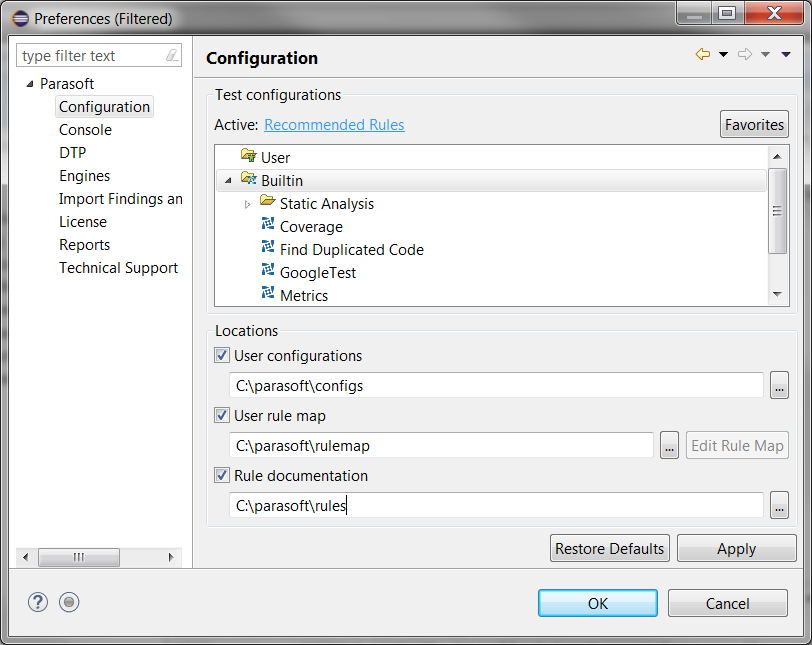Uncheck the User configurations checkbox
Screen dimensions: 812x645
(222, 355)
